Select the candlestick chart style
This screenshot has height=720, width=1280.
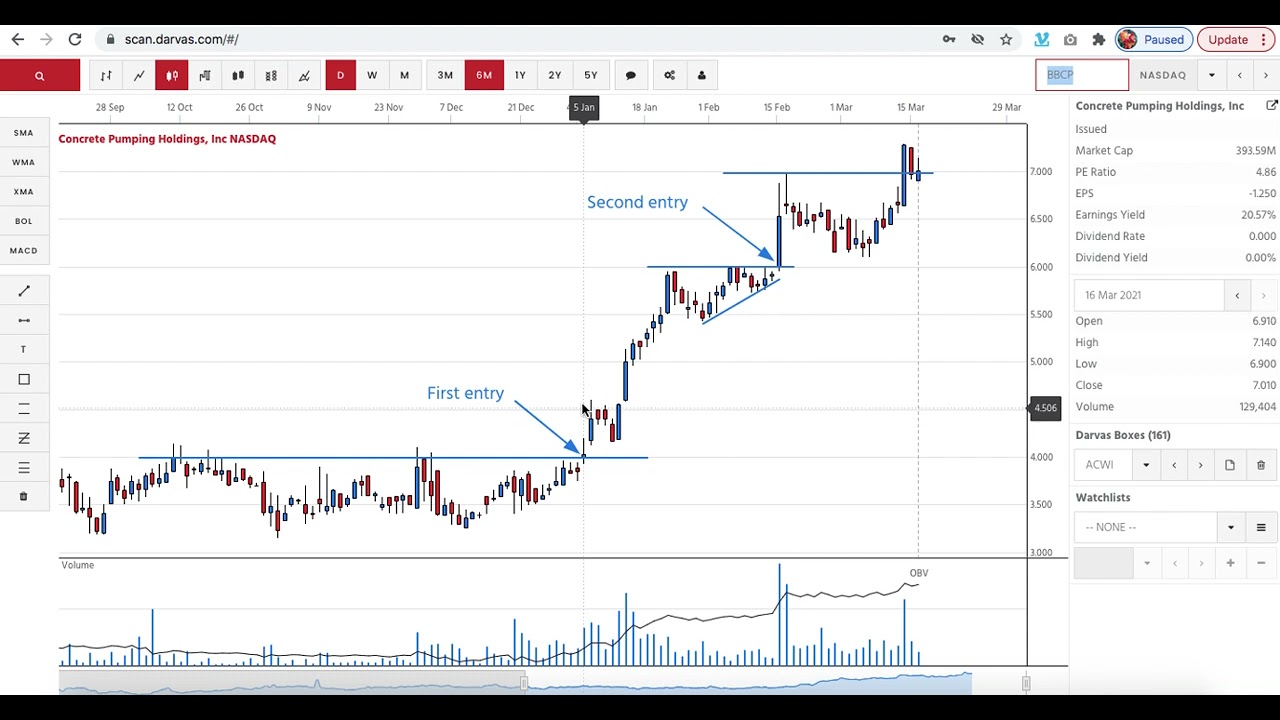[x=171, y=75]
